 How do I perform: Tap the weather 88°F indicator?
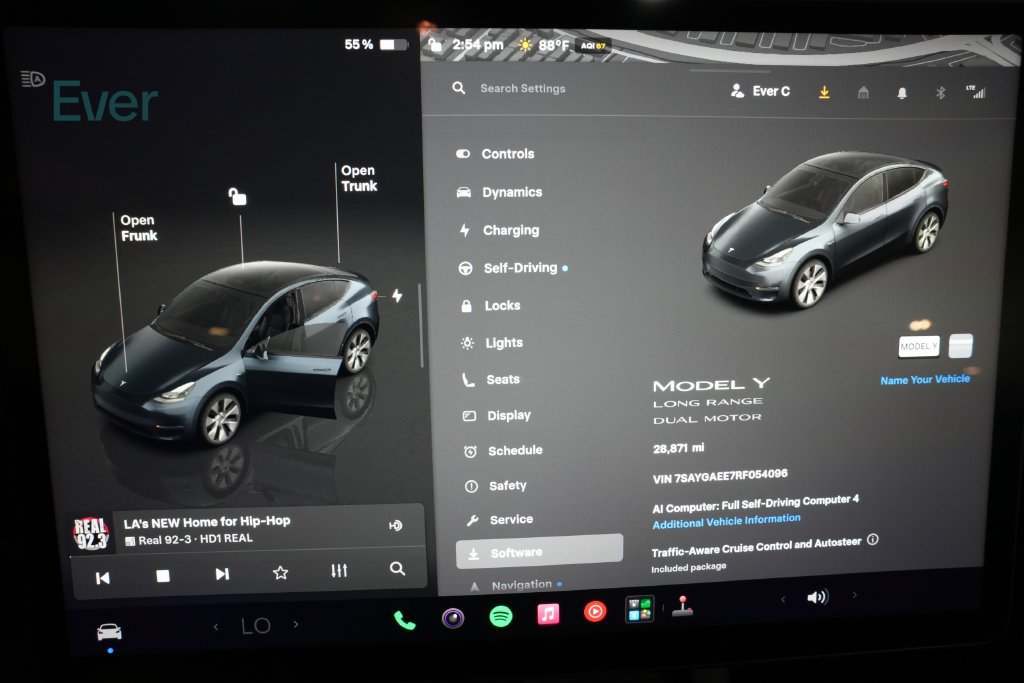point(543,45)
